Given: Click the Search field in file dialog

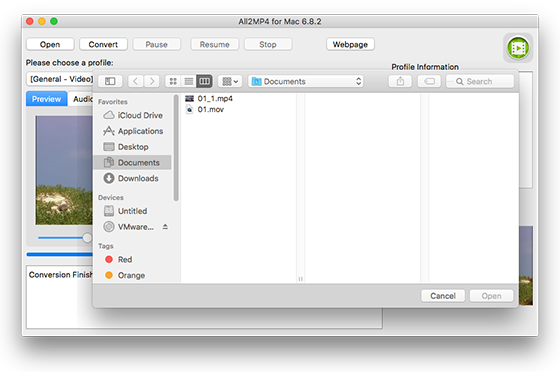Looking at the screenshot, I should tap(480, 81).
